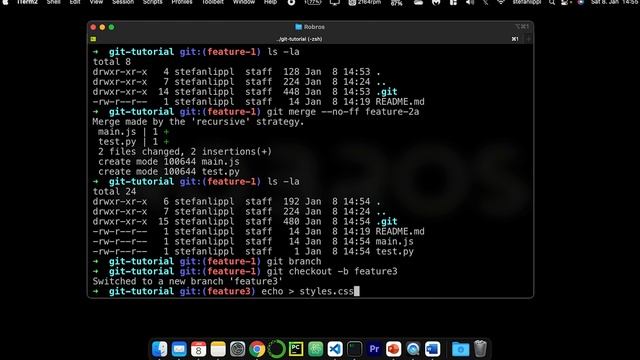Click the 'git branch' command text

coord(294,262)
